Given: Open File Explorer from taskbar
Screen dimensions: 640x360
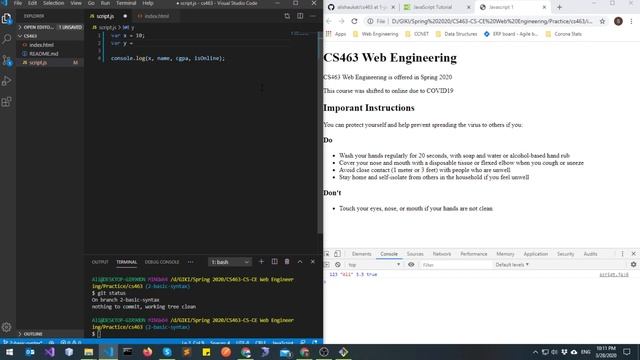Looking at the screenshot, I should coord(88,352).
